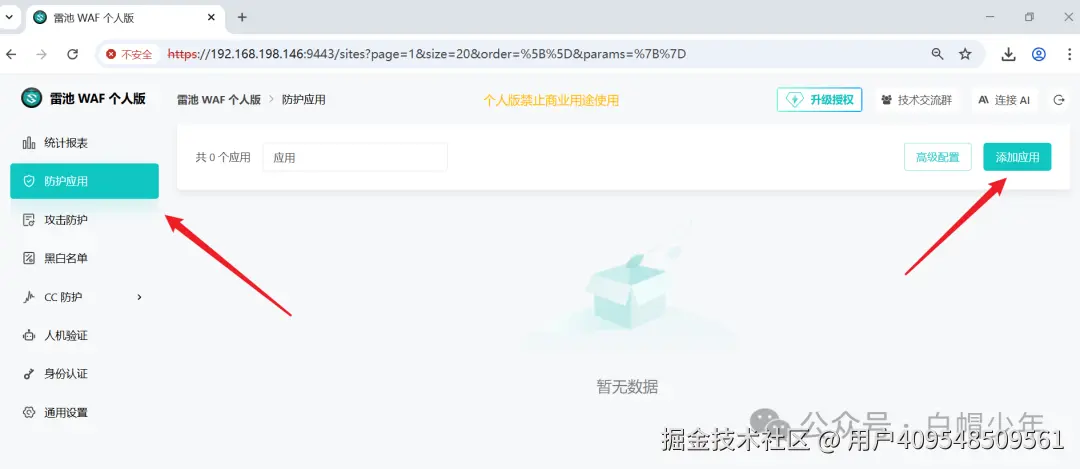Screen dimensions: 1080x469
Task: Click the pulse icon beside CC 防护
Action: pyautogui.click(x=29, y=297)
